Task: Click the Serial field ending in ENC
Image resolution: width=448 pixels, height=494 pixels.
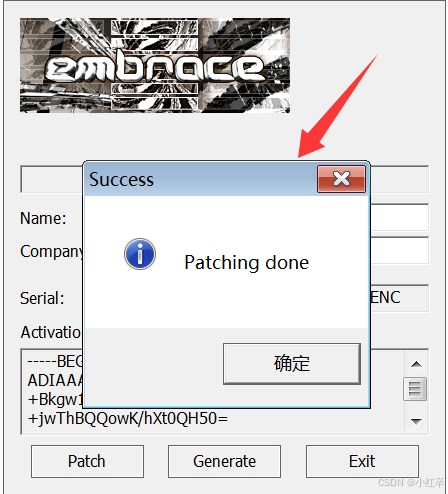Action: coord(399,298)
